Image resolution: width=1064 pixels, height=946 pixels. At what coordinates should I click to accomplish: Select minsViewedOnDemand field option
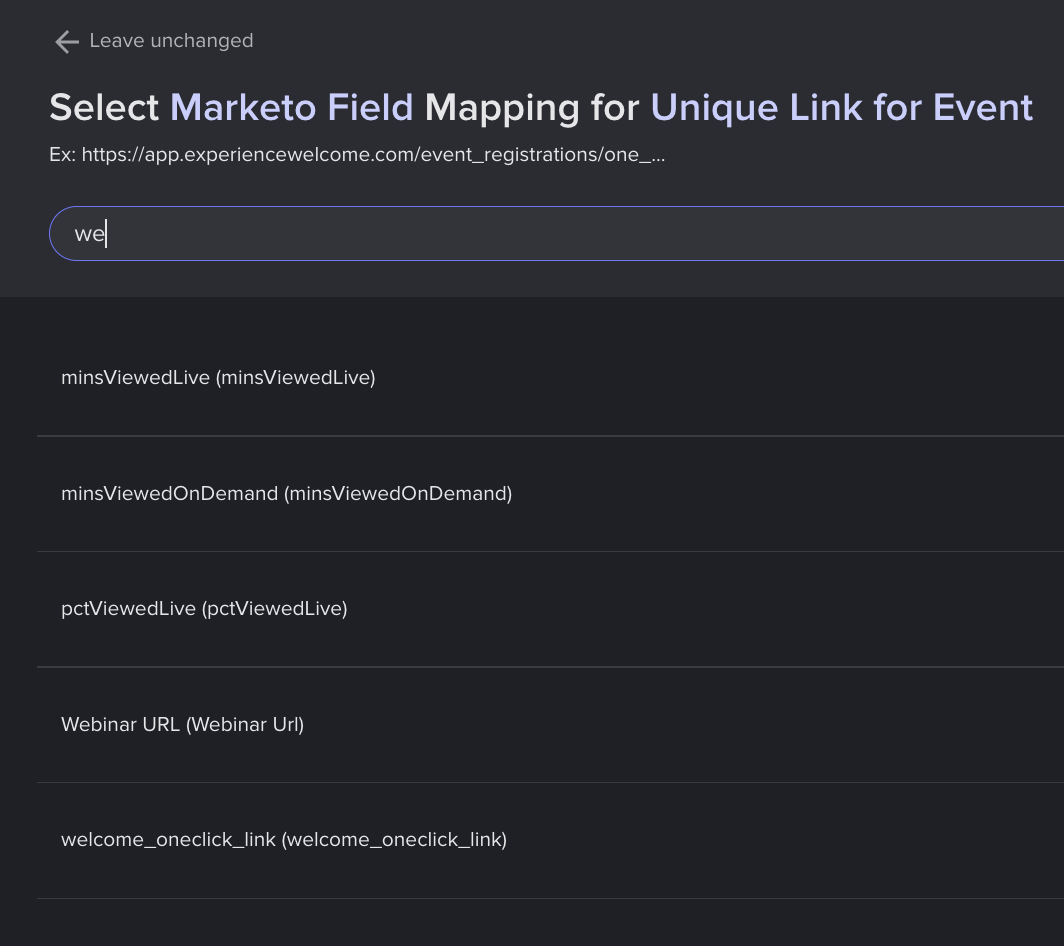click(550, 493)
